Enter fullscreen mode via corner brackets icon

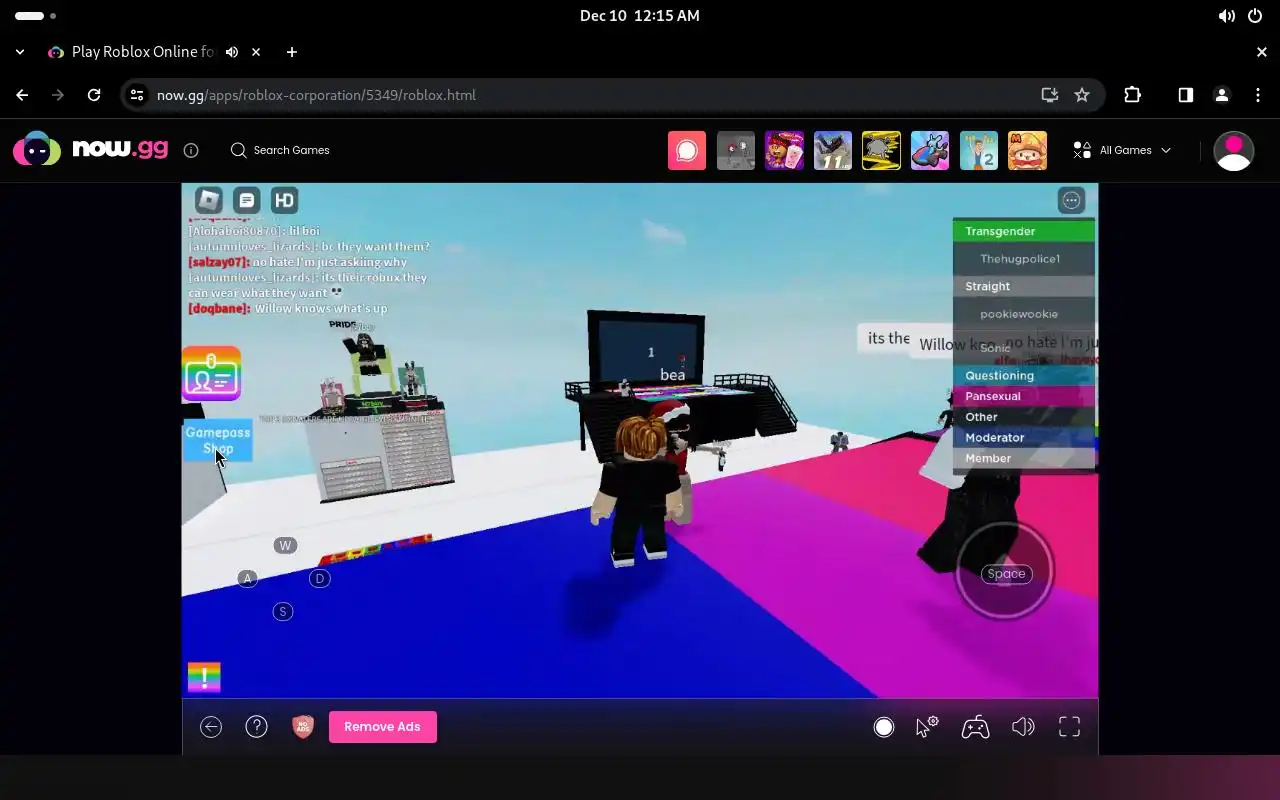(x=1070, y=727)
